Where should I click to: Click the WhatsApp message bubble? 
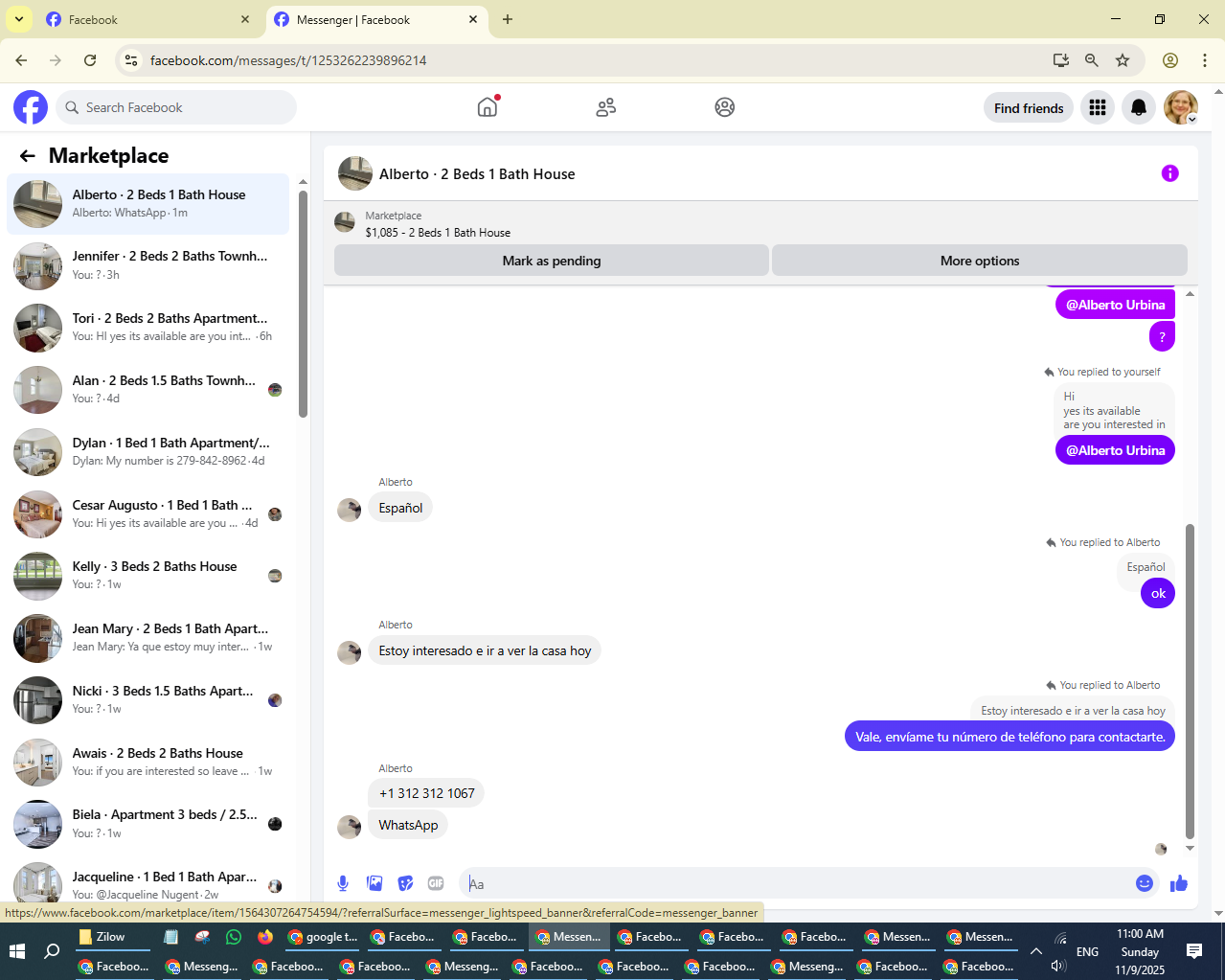(408, 825)
